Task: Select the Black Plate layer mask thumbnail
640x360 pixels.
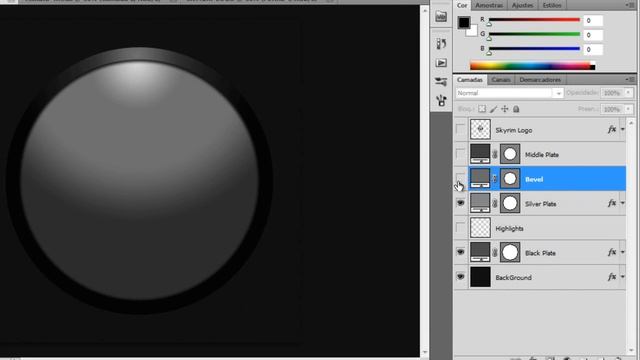Action: click(x=510, y=252)
